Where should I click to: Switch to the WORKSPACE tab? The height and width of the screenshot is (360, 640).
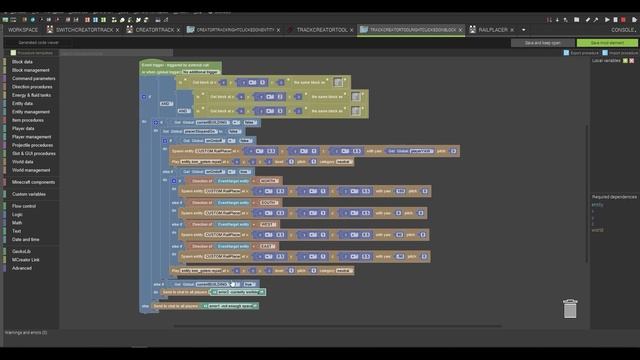[23, 30]
